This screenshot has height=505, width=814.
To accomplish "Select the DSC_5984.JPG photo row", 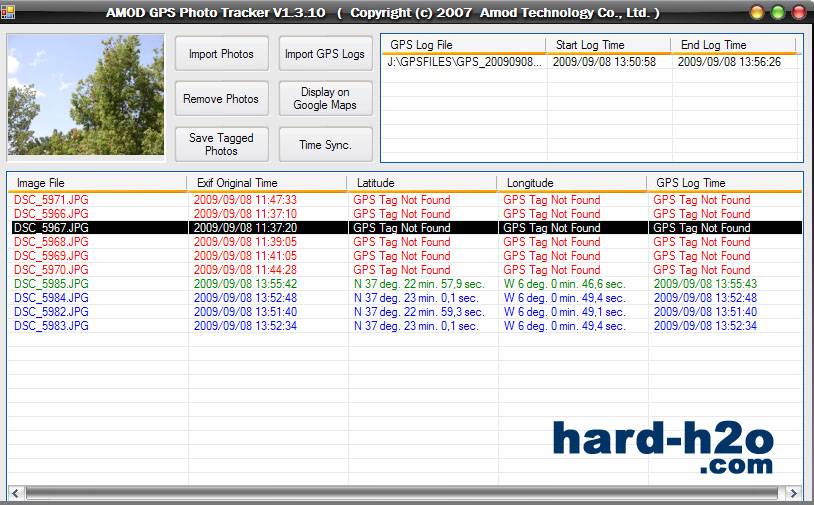I will pyautogui.click(x=406, y=298).
